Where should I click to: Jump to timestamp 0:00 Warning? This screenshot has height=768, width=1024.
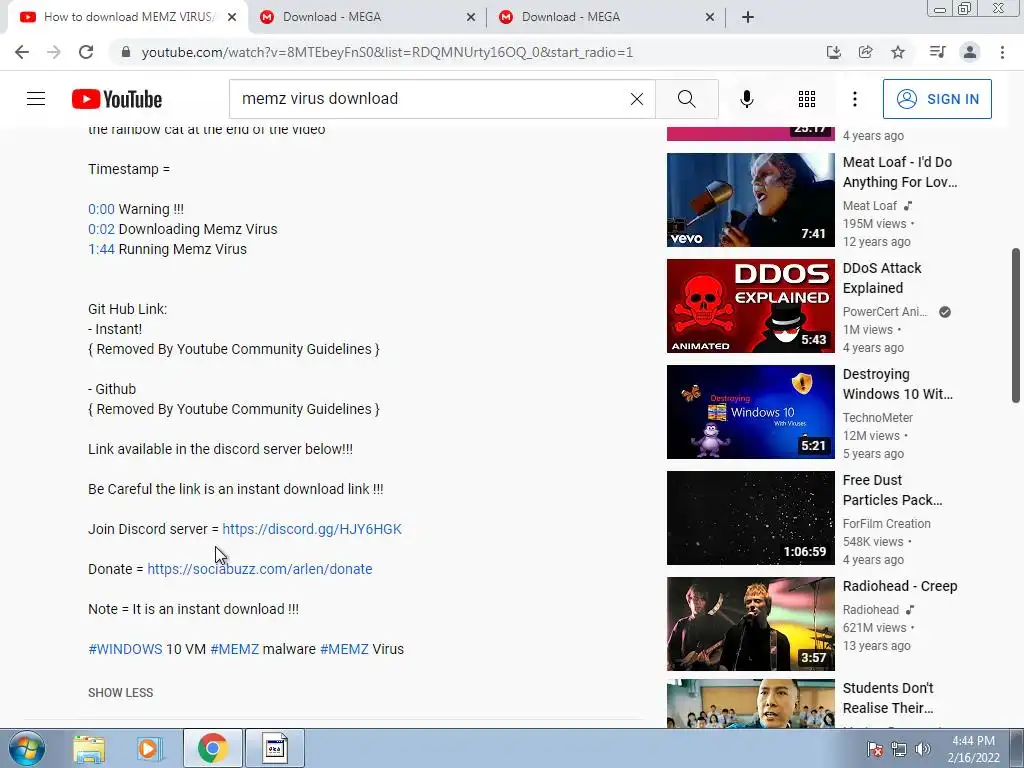click(x=101, y=209)
